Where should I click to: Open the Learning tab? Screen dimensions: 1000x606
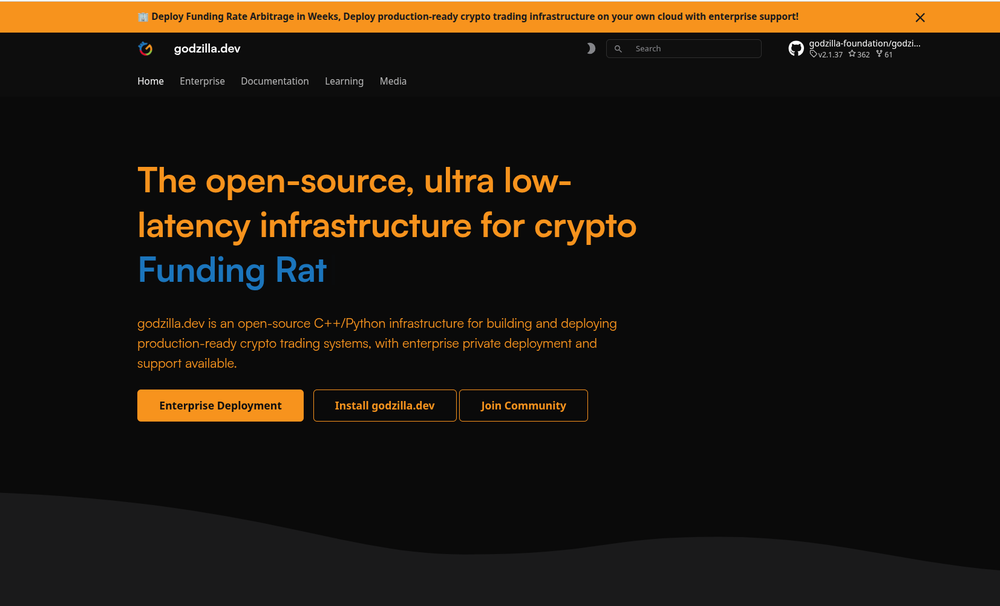344,81
